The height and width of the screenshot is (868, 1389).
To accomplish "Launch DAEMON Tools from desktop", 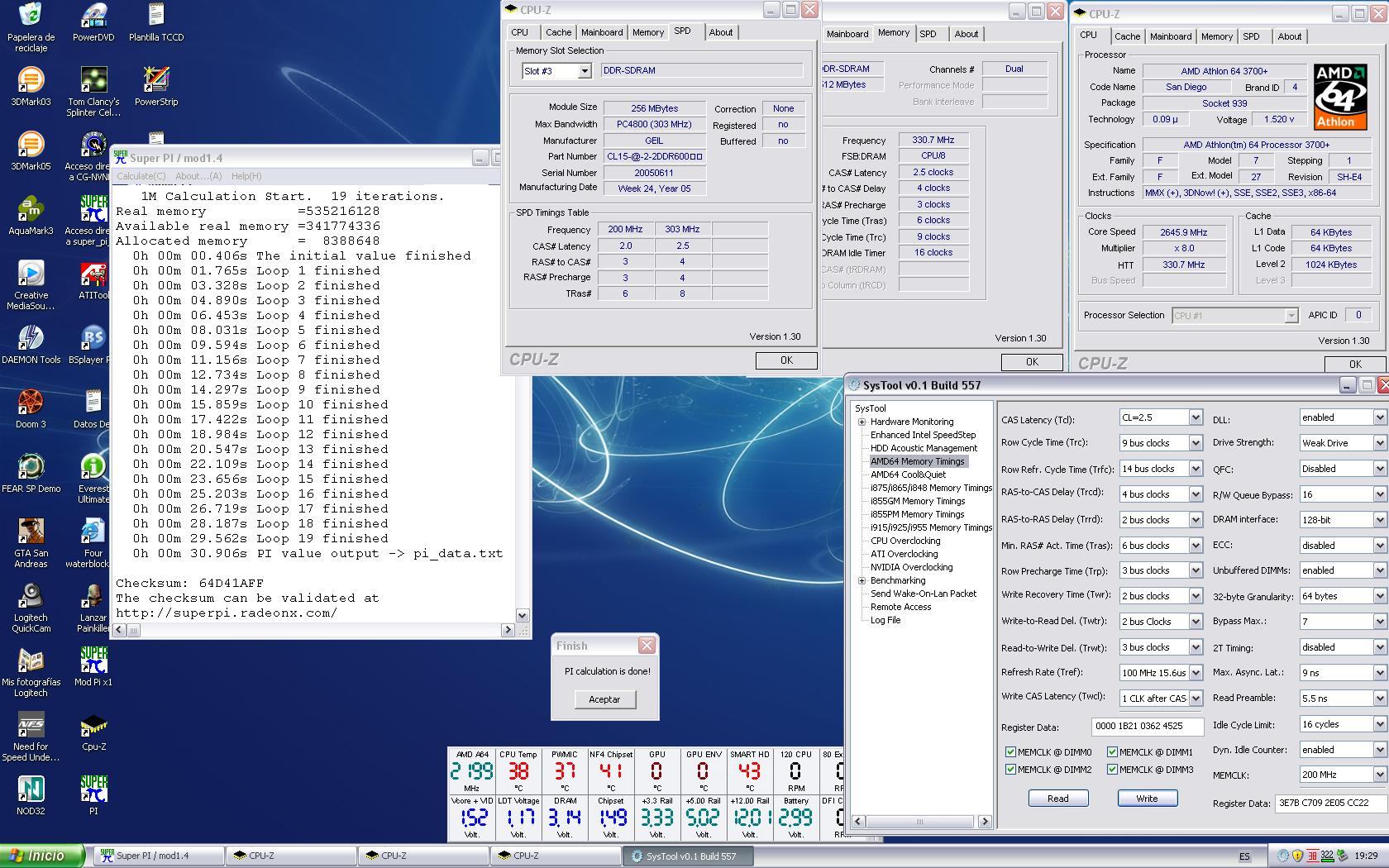I will (x=31, y=339).
